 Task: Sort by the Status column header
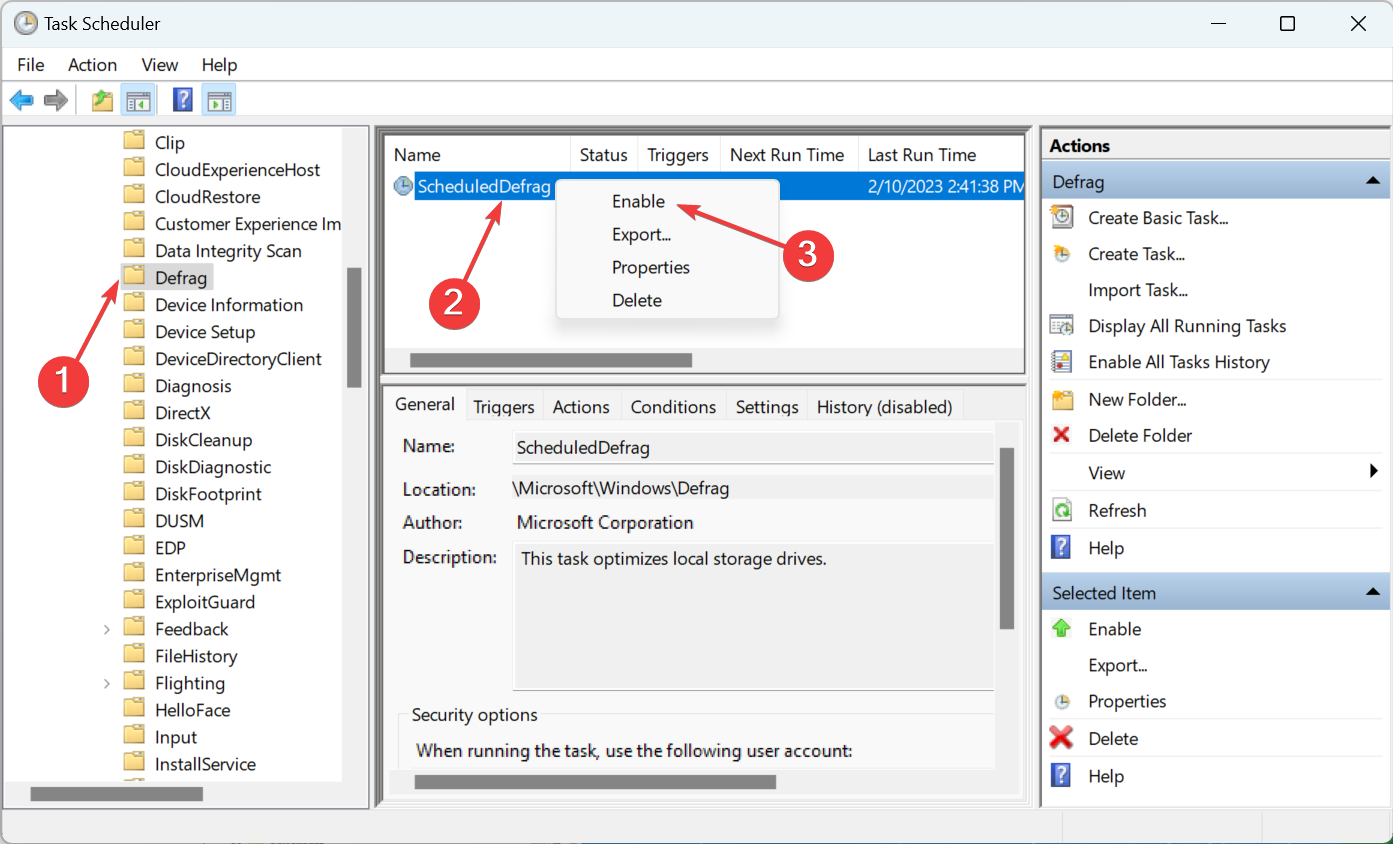[x=603, y=155]
